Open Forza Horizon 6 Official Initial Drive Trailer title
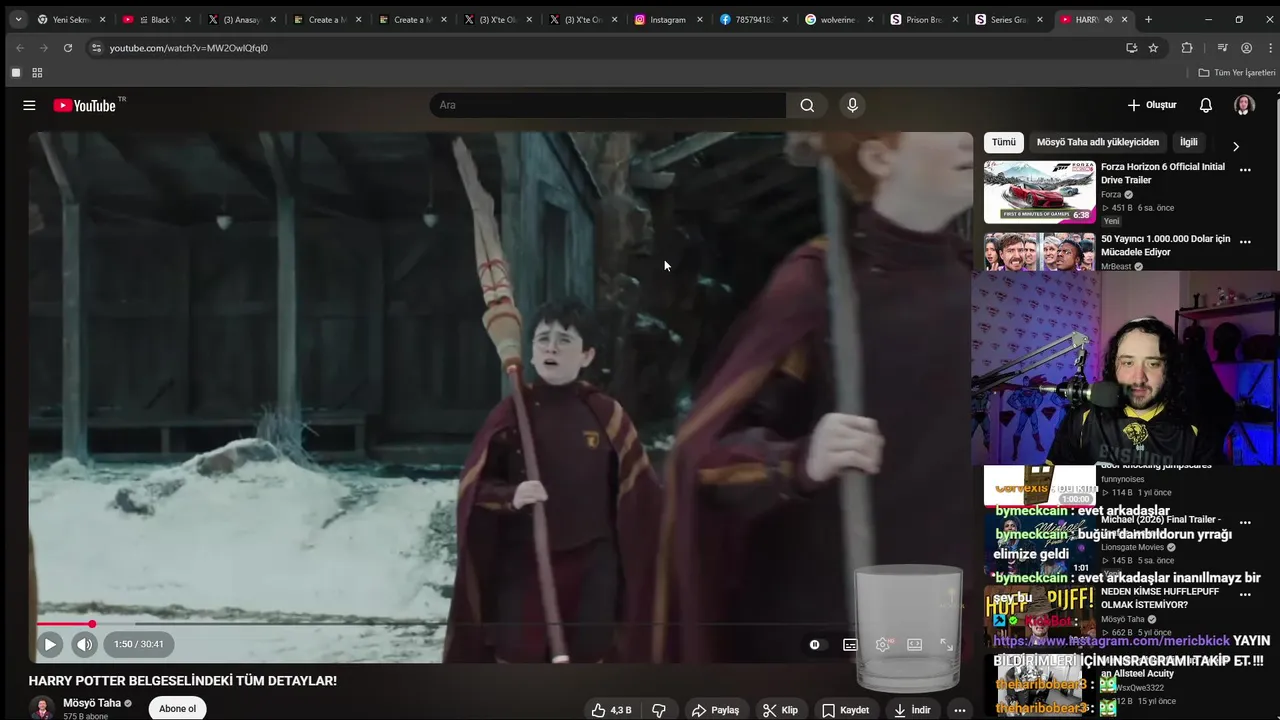1280x720 pixels. coord(1163,174)
